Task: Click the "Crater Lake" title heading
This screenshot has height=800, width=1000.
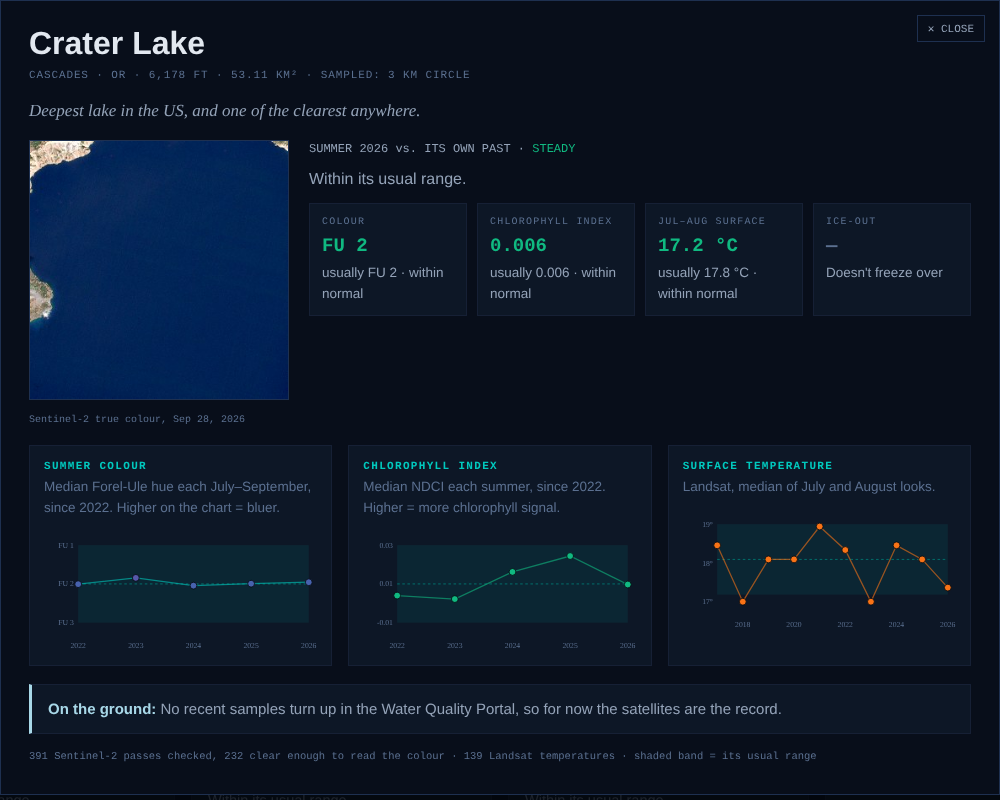Action: coord(117,43)
